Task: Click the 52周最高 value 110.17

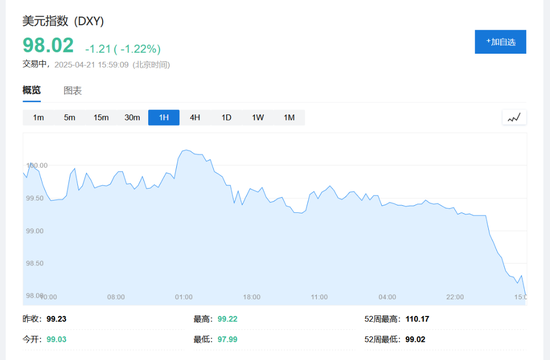Action: [x=417, y=319]
